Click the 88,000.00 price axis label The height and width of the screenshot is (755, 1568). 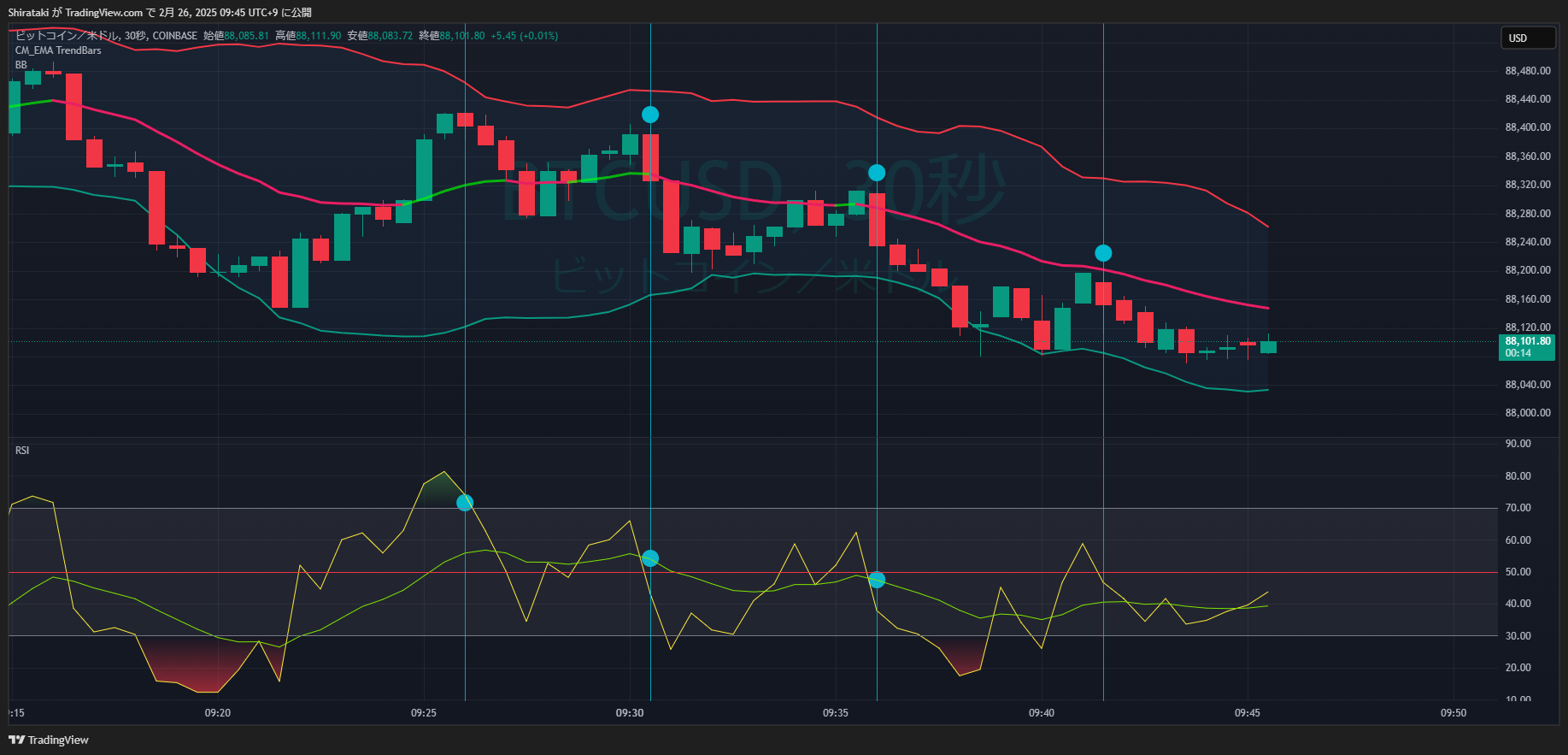1528,413
